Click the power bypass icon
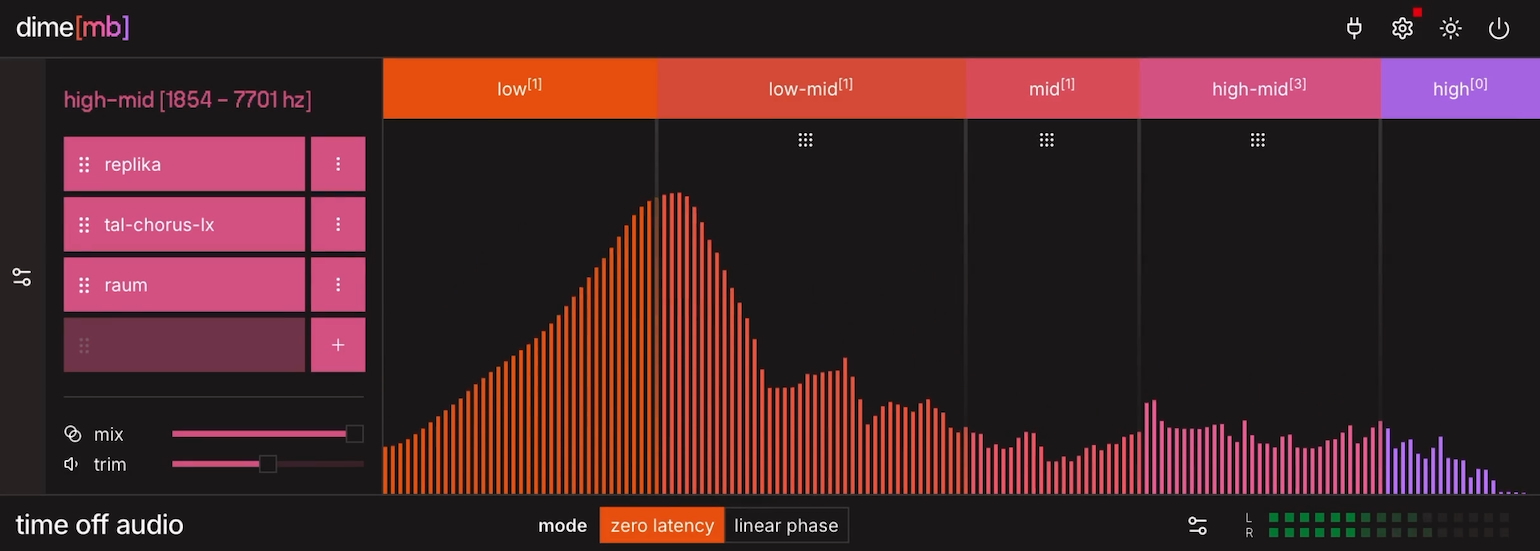This screenshot has height=551, width=1540. [1498, 29]
